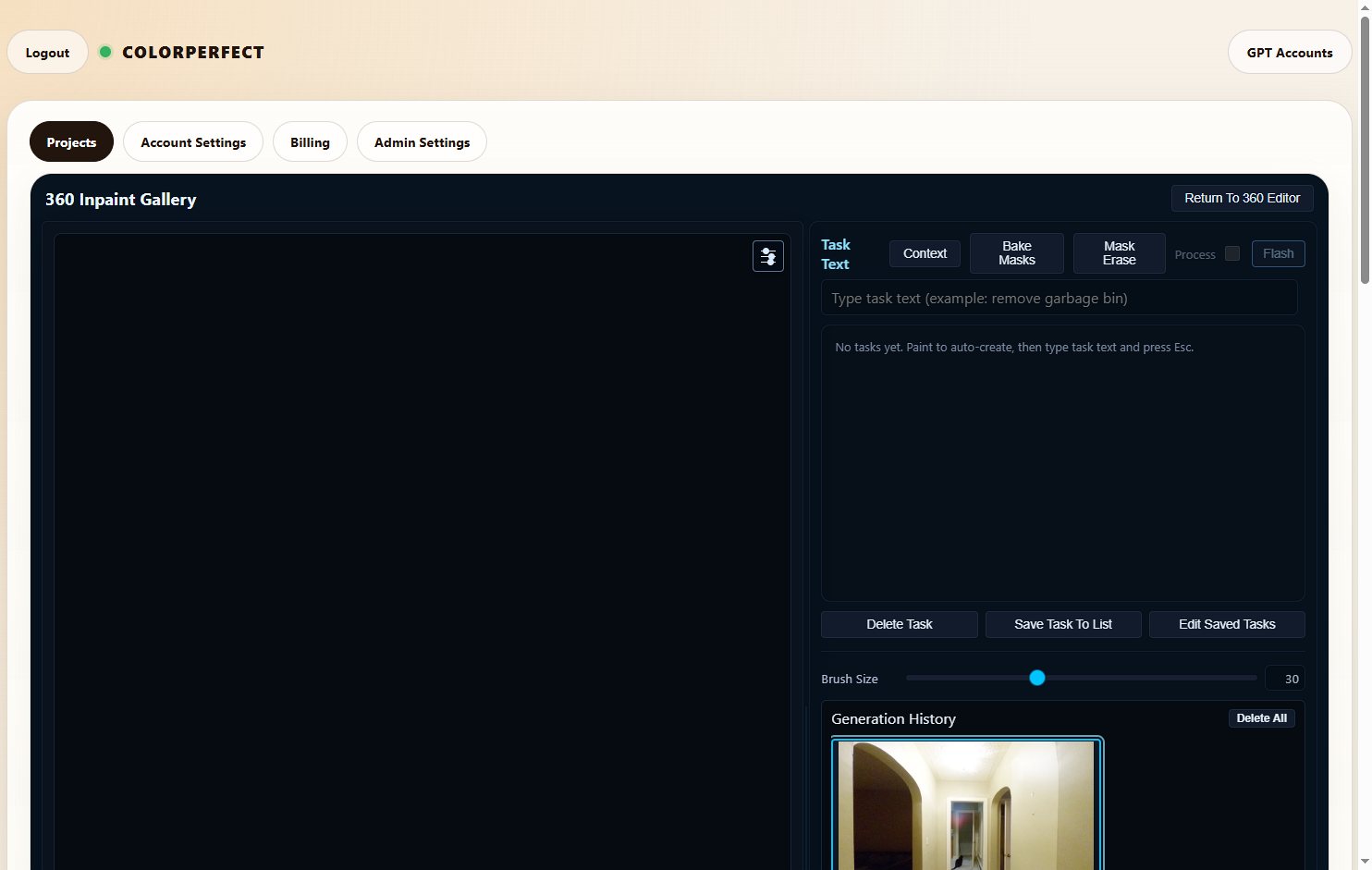
Task: Activate the Mask Erase tool
Action: pyautogui.click(x=1119, y=253)
